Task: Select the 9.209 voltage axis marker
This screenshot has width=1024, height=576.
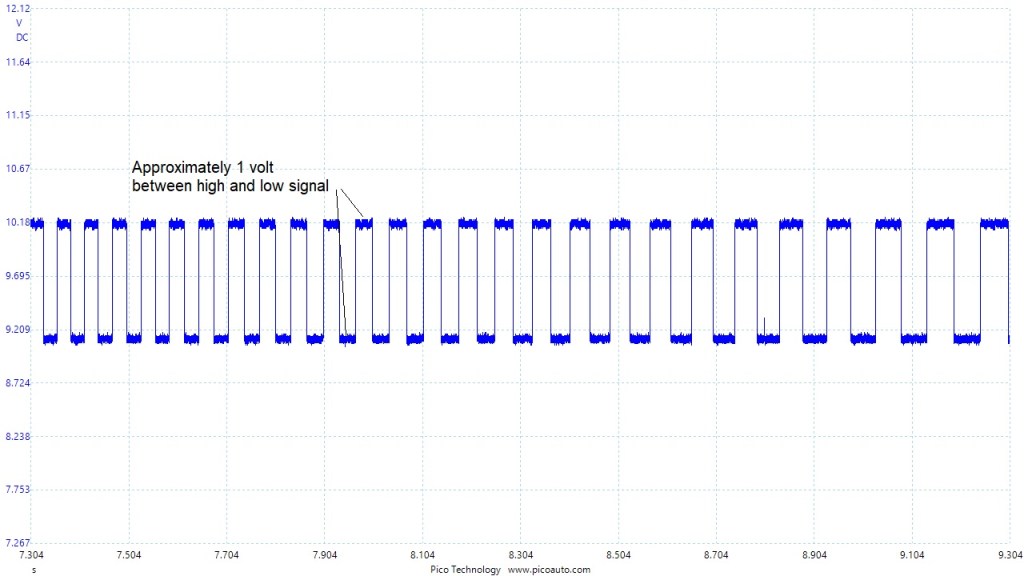Action: [18, 329]
